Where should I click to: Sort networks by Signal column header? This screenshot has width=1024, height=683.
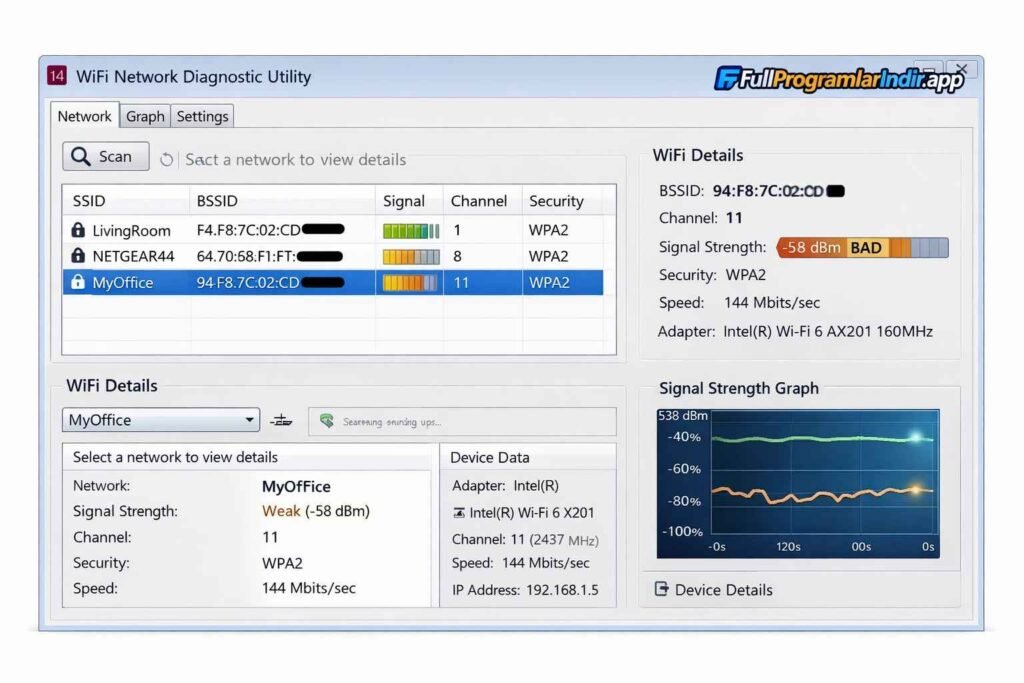[404, 201]
